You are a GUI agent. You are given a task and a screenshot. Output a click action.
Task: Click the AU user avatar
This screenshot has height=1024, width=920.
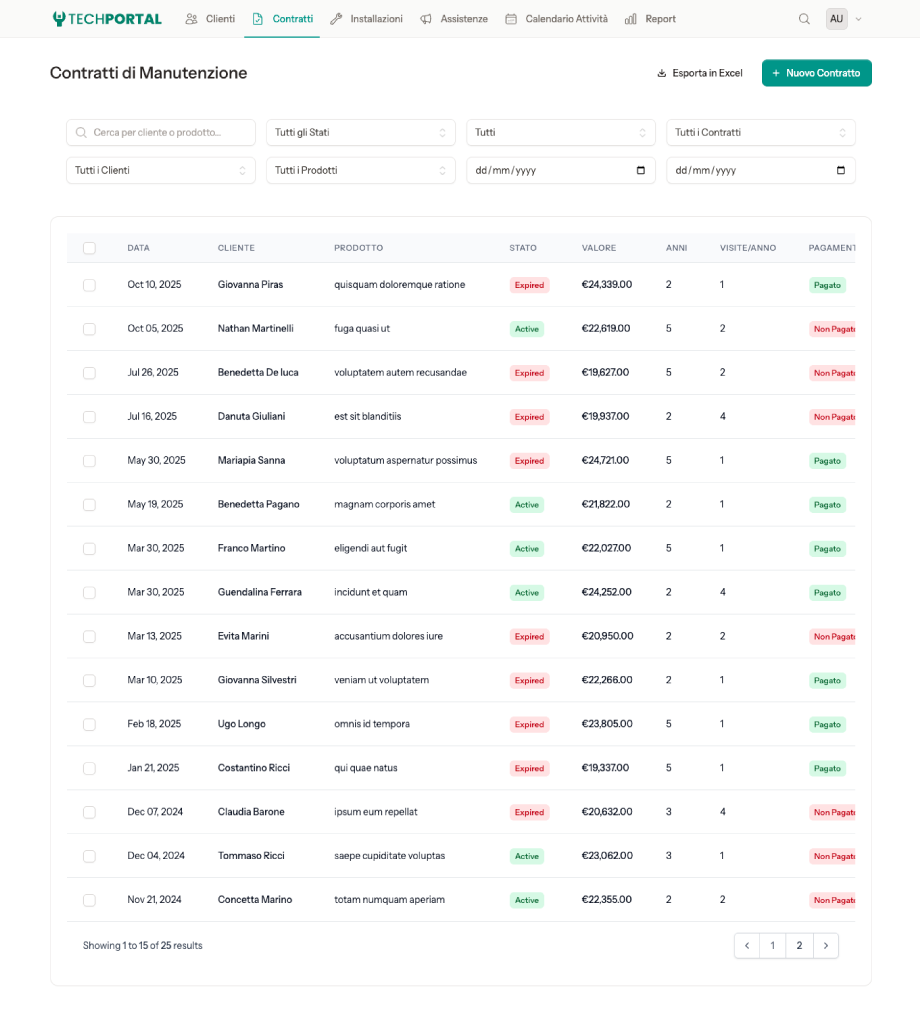[x=836, y=18]
